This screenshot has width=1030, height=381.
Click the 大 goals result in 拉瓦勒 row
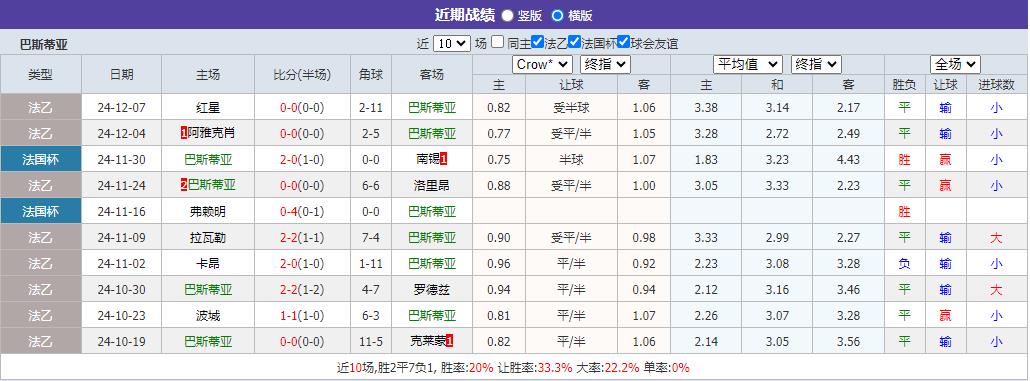pyautogui.click(x=996, y=238)
